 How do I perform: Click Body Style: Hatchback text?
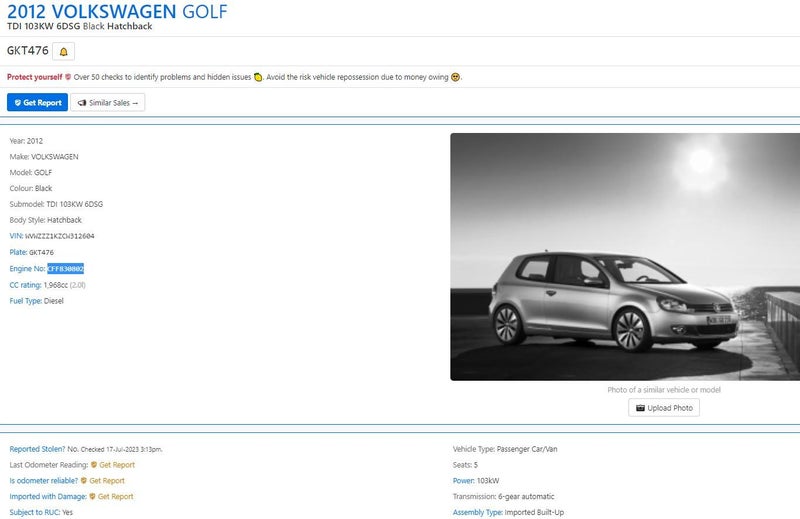click(45, 220)
